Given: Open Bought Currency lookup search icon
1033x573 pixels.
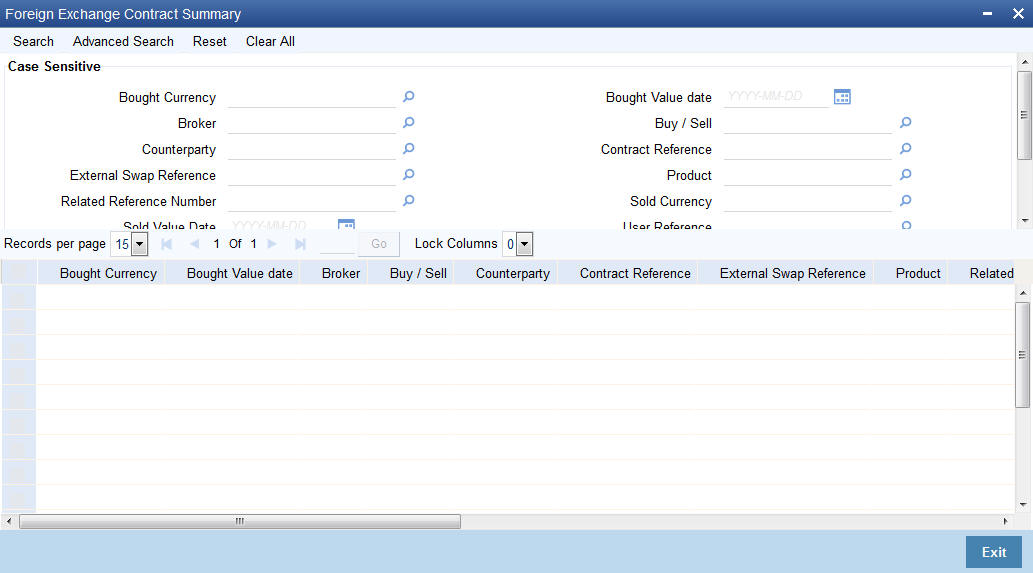Looking at the screenshot, I should (408, 97).
